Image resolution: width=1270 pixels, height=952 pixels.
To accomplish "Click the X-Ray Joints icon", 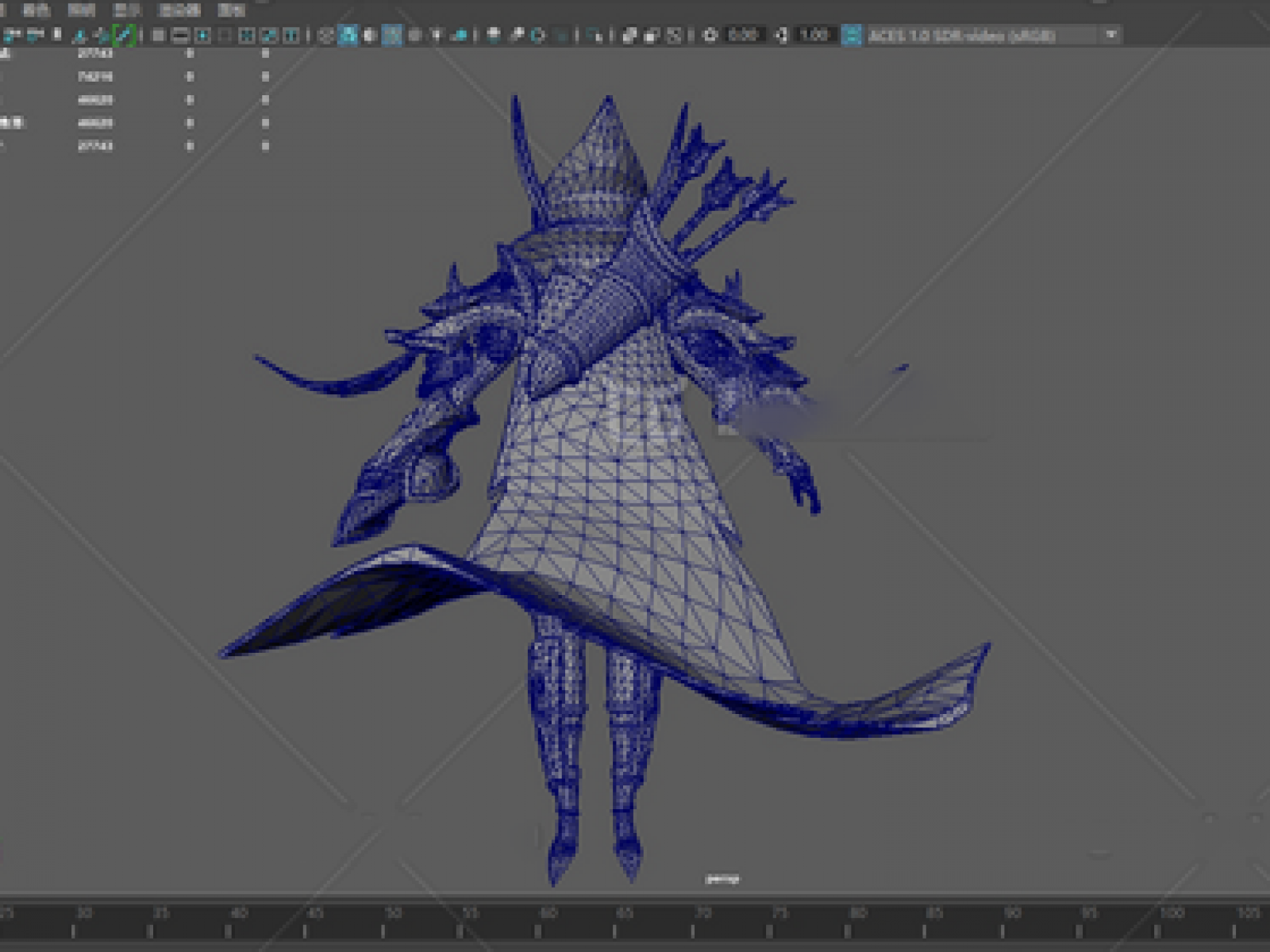I will [674, 35].
